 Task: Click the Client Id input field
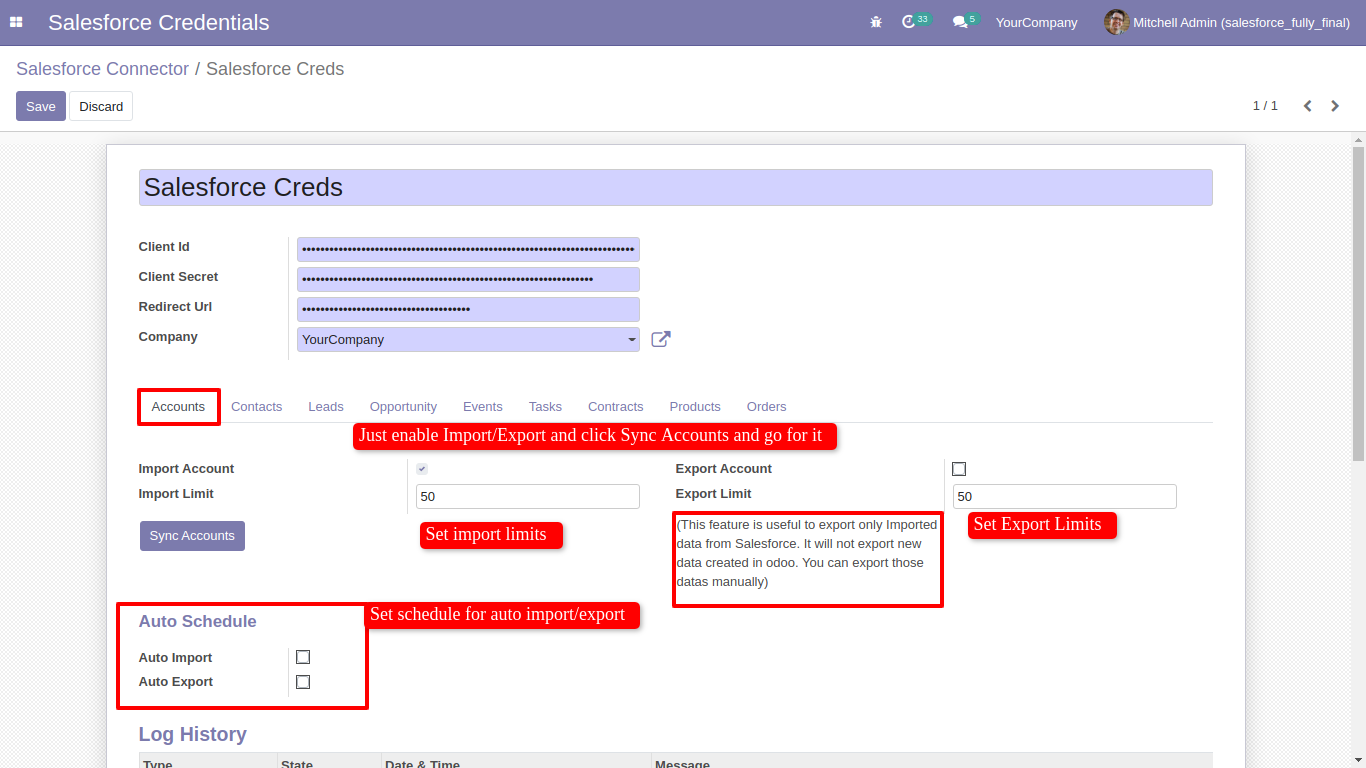[x=468, y=249]
